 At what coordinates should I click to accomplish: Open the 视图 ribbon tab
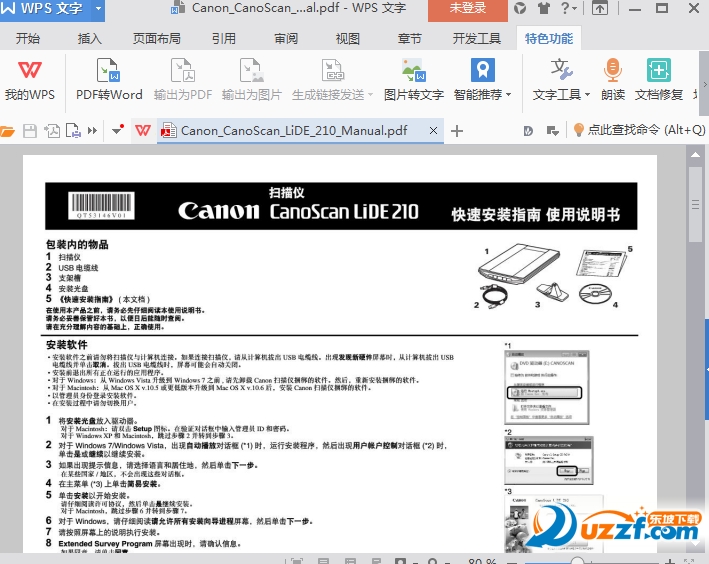[x=347, y=38]
